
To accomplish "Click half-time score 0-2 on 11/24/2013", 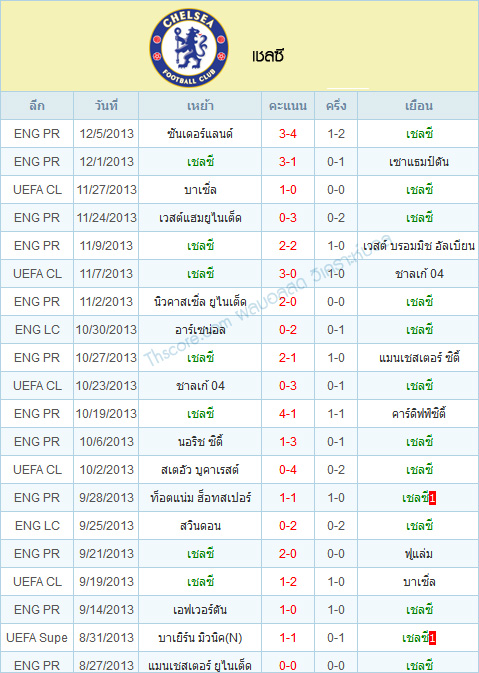I will pyautogui.click(x=336, y=218).
